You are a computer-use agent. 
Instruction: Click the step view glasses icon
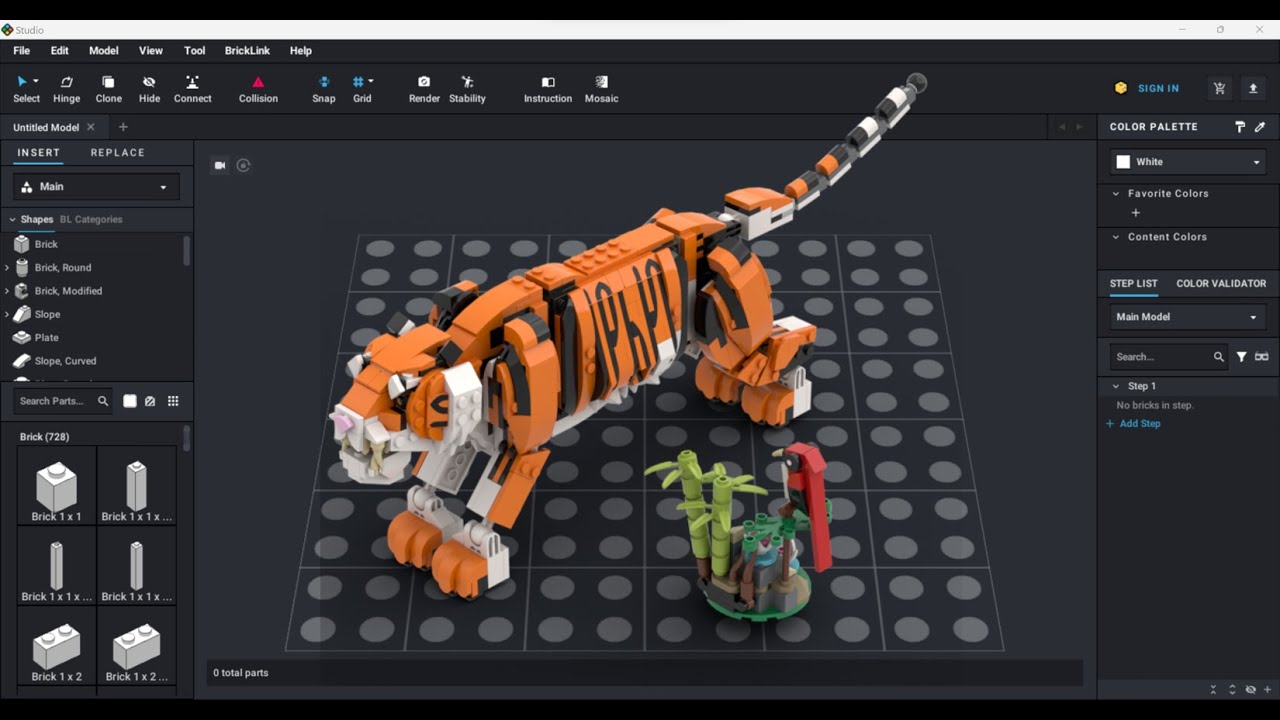point(1261,357)
